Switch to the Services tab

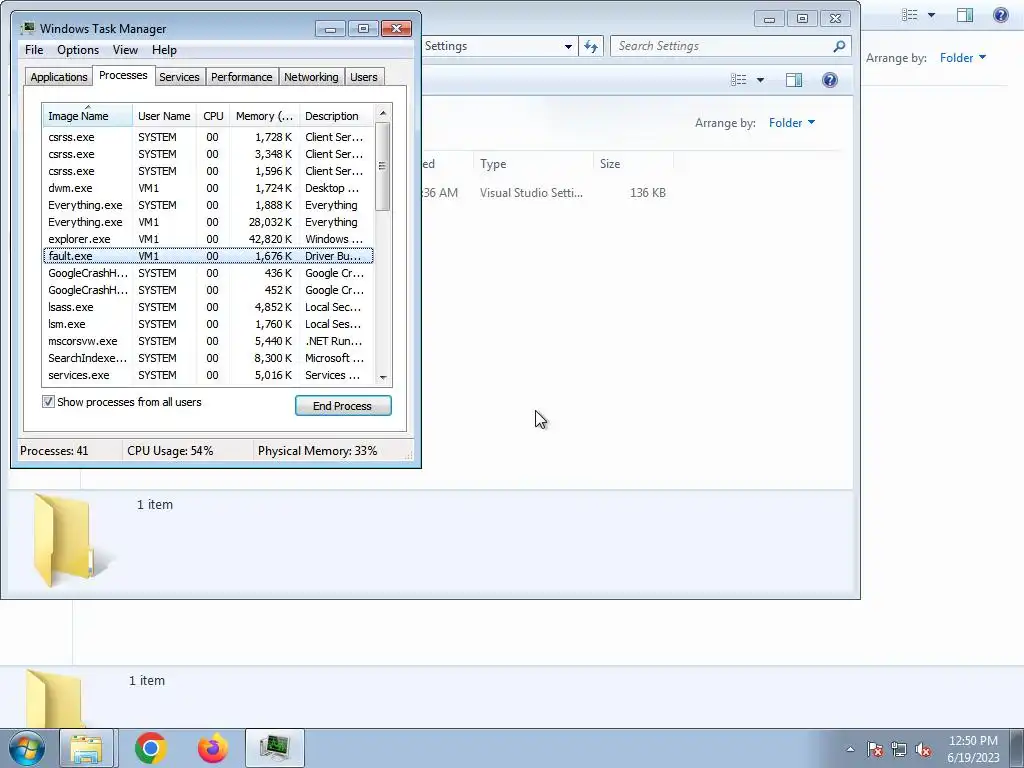coord(179,77)
